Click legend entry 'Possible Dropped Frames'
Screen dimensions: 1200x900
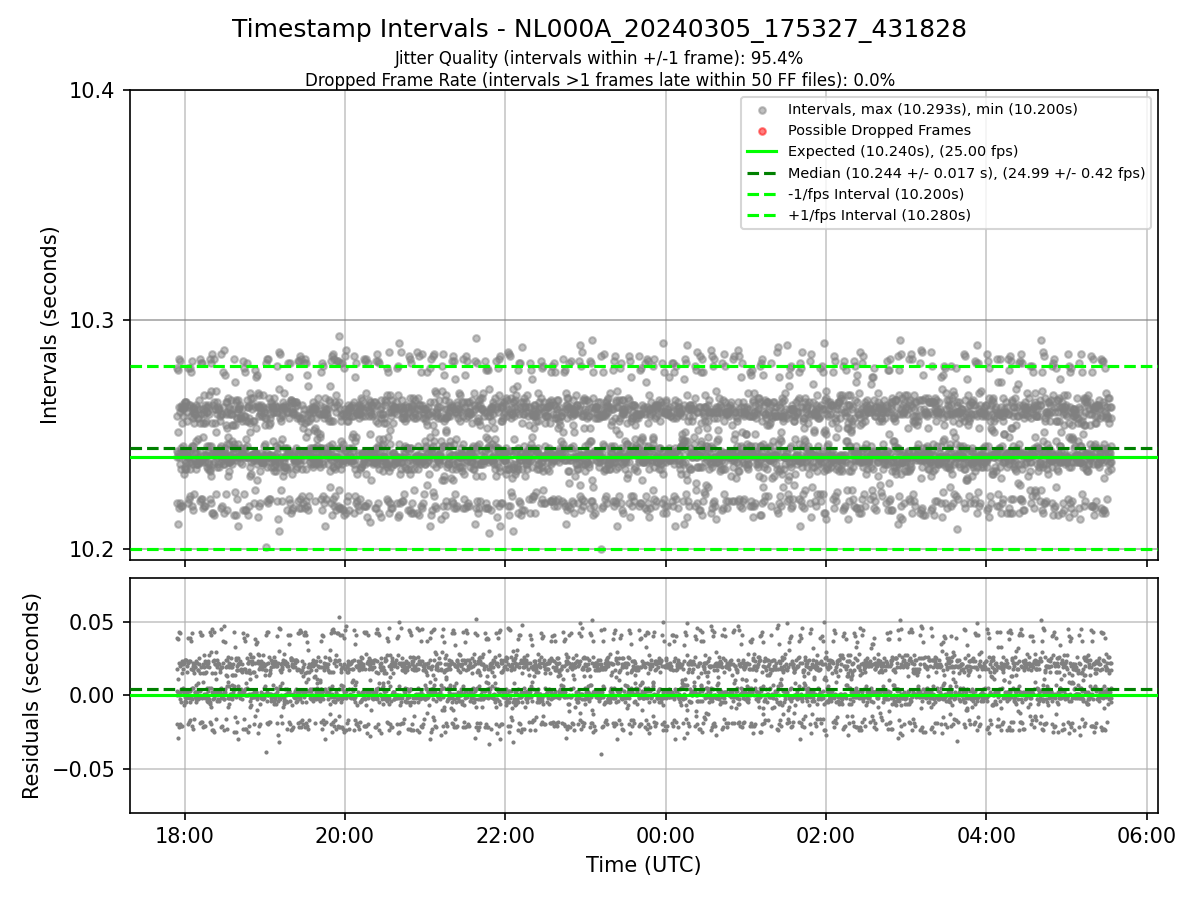[879, 130]
